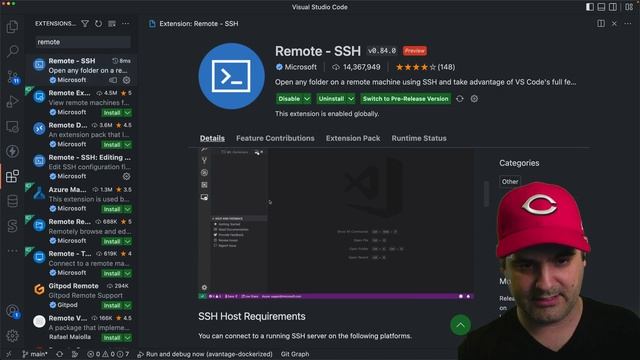Open Source Control view with badge
Image resolution: width=640 pixels, height=360 pixels.
(x=13, y=77)
